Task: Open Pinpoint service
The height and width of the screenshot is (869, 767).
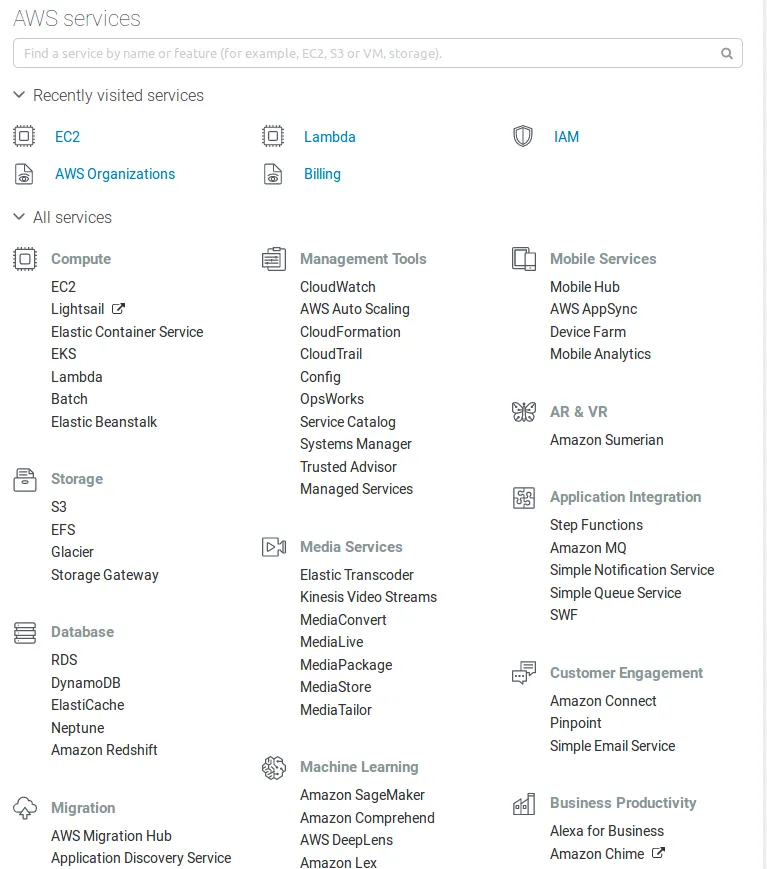Action: coord(575,723)
